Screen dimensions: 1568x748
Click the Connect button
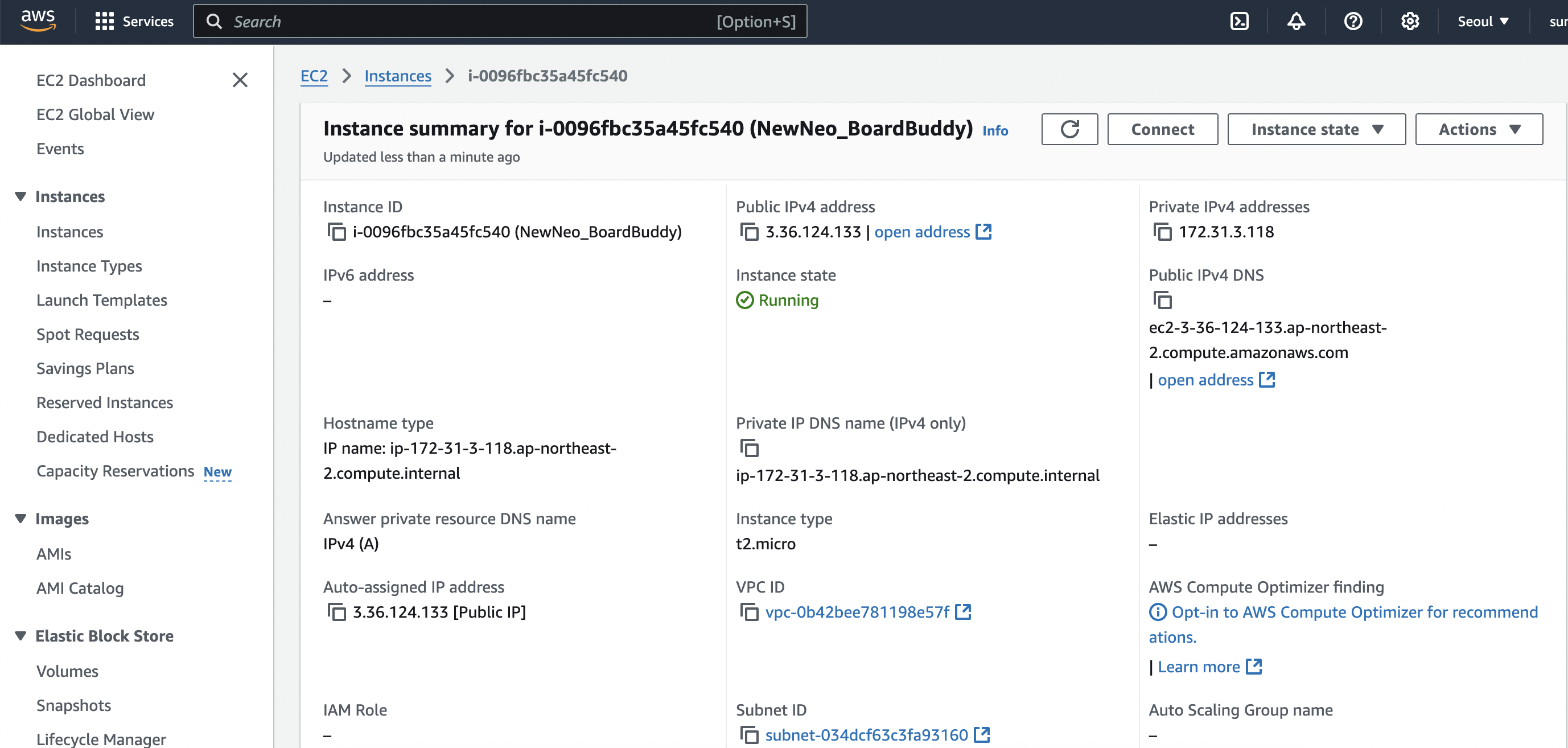tap(1162, 129)
